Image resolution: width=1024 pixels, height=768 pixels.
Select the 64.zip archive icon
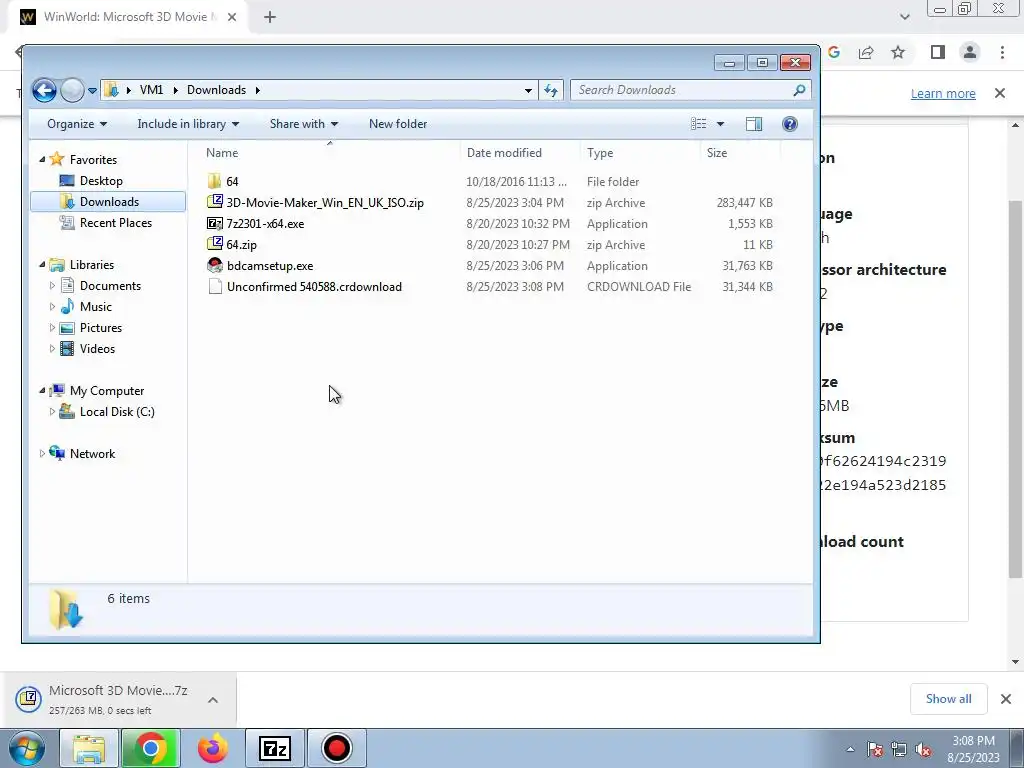pos(214,244)
